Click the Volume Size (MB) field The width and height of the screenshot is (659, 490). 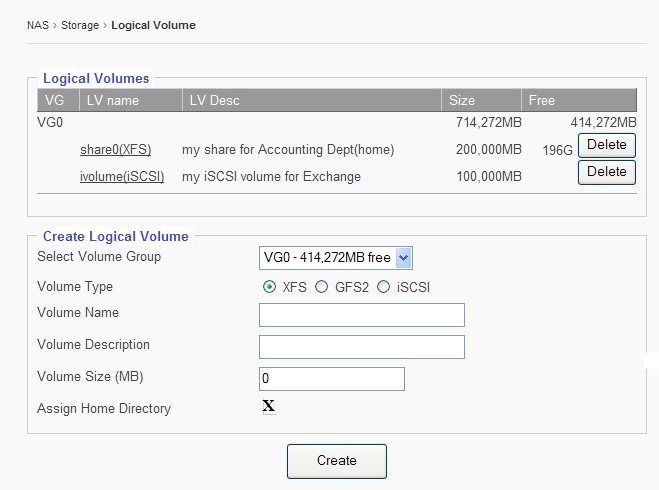[331, 379]
